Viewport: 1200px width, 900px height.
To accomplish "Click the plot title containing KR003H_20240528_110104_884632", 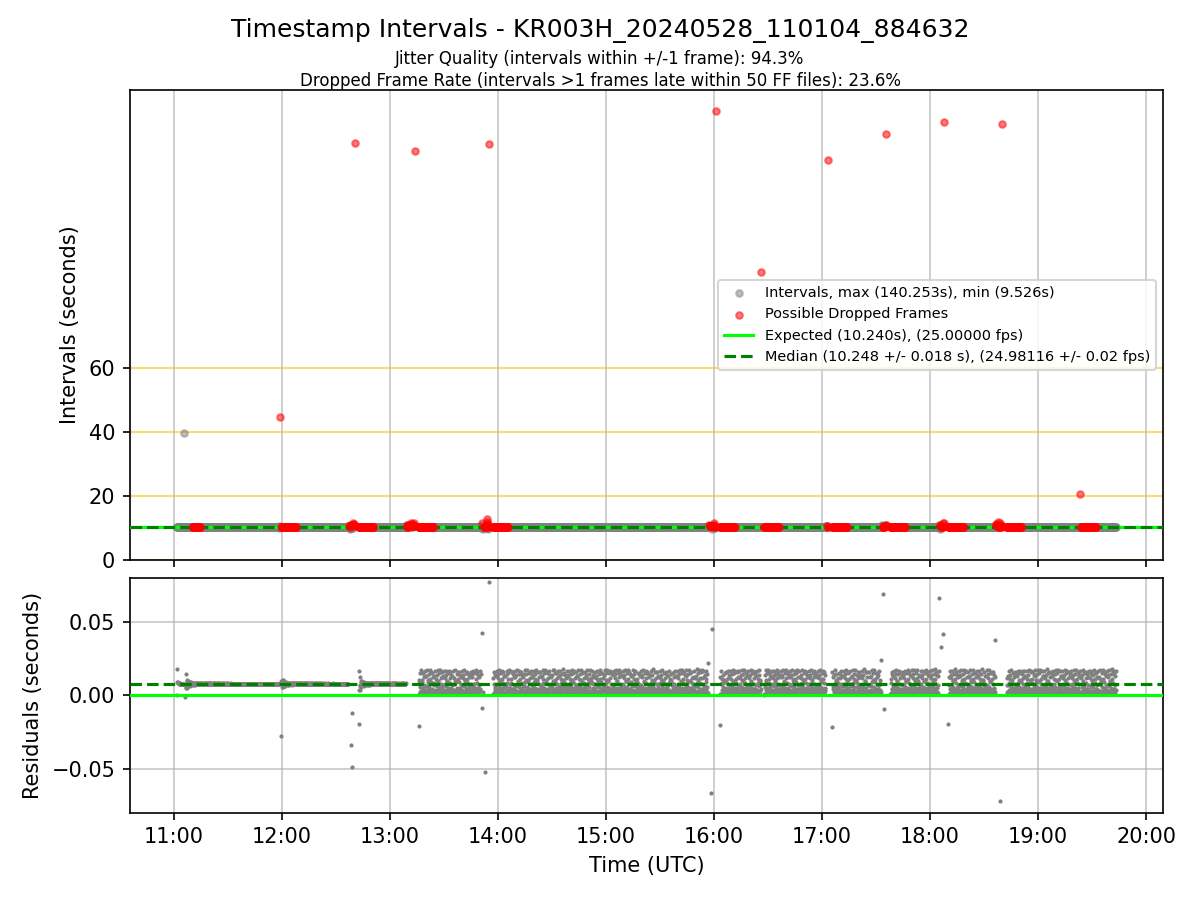I will pos(600,29).
